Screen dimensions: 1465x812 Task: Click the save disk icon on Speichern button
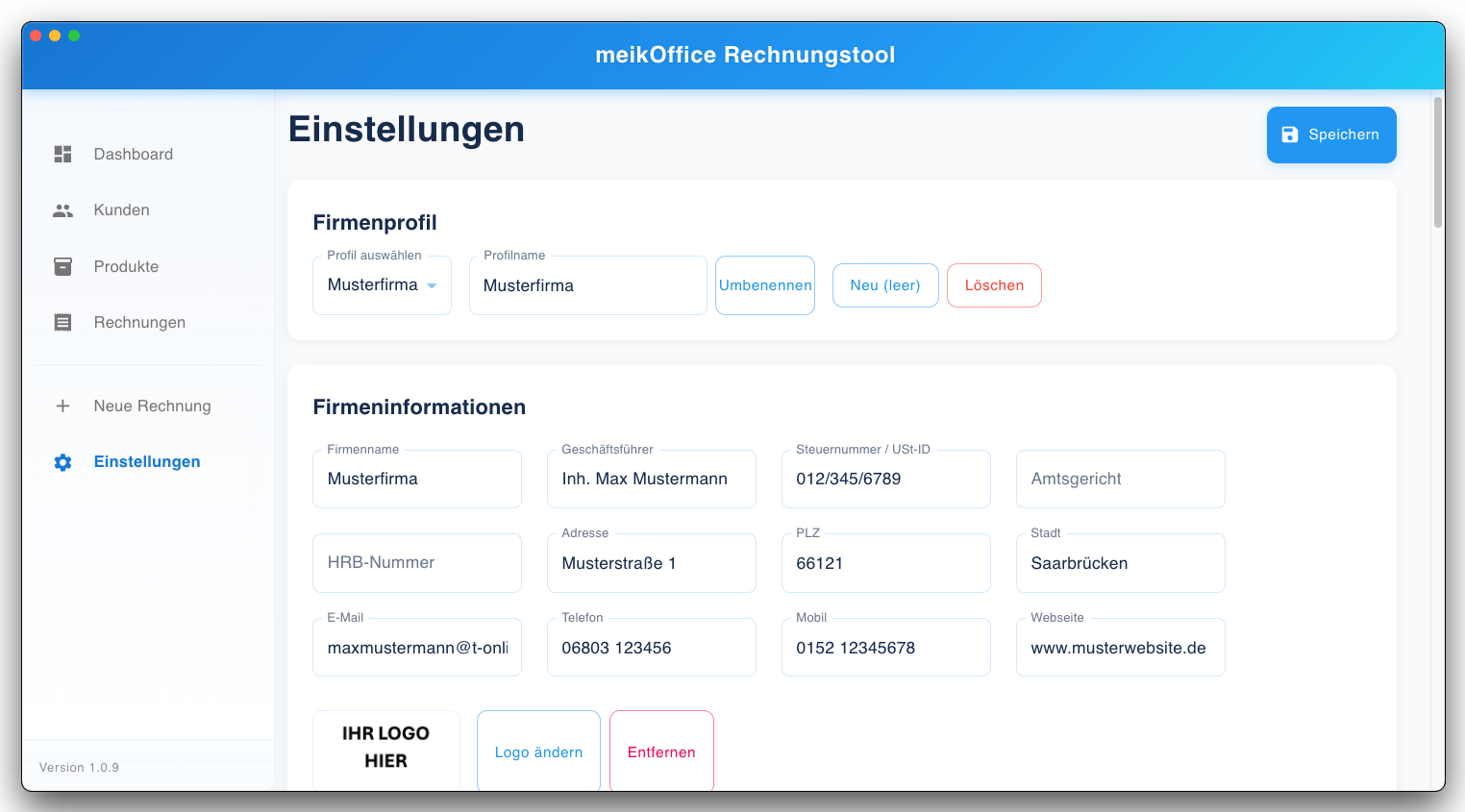tap(1289, 135)
